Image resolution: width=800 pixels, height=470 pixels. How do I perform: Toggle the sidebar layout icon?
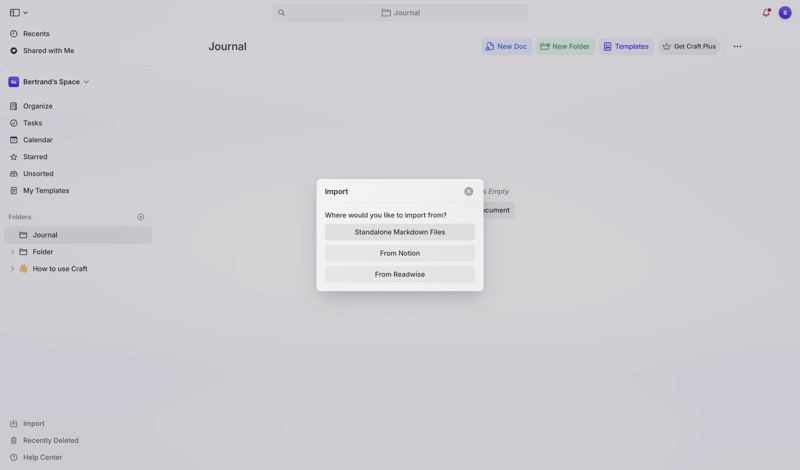coord(14,13)
